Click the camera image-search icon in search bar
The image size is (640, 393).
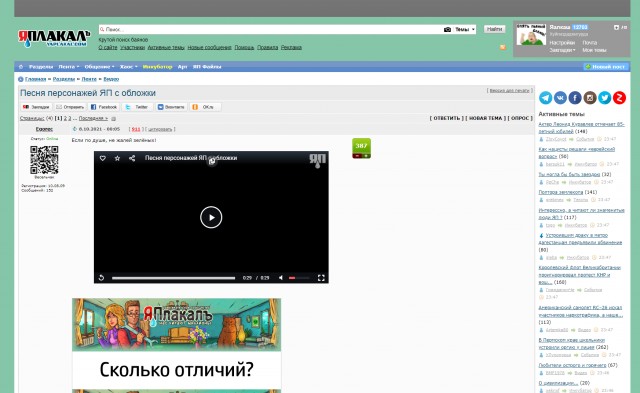tap(447, 29)
